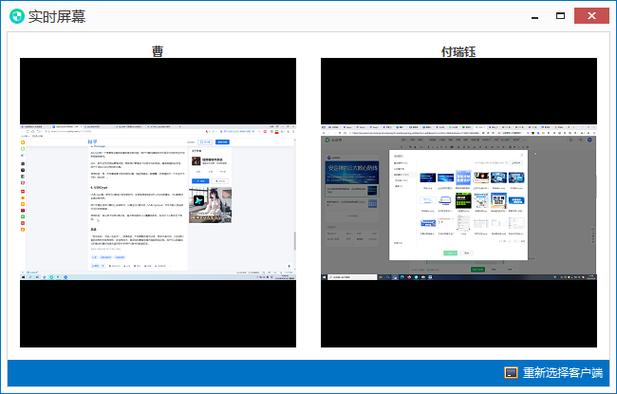This screenshot has width=617, height=394.
Task: Open 曹's live screen thumbnail
Action: [x=158, y=203]
